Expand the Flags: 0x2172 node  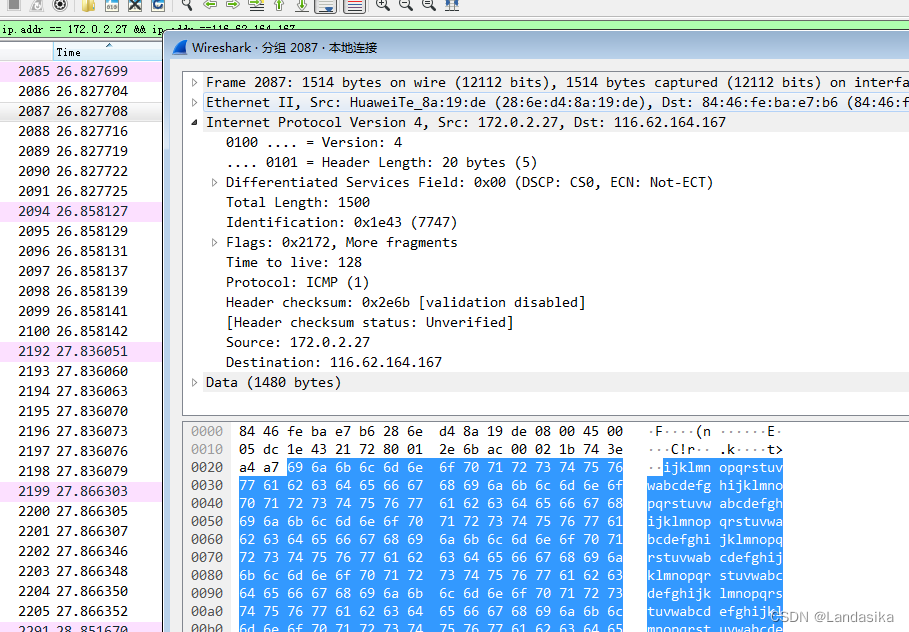(214, 242)
